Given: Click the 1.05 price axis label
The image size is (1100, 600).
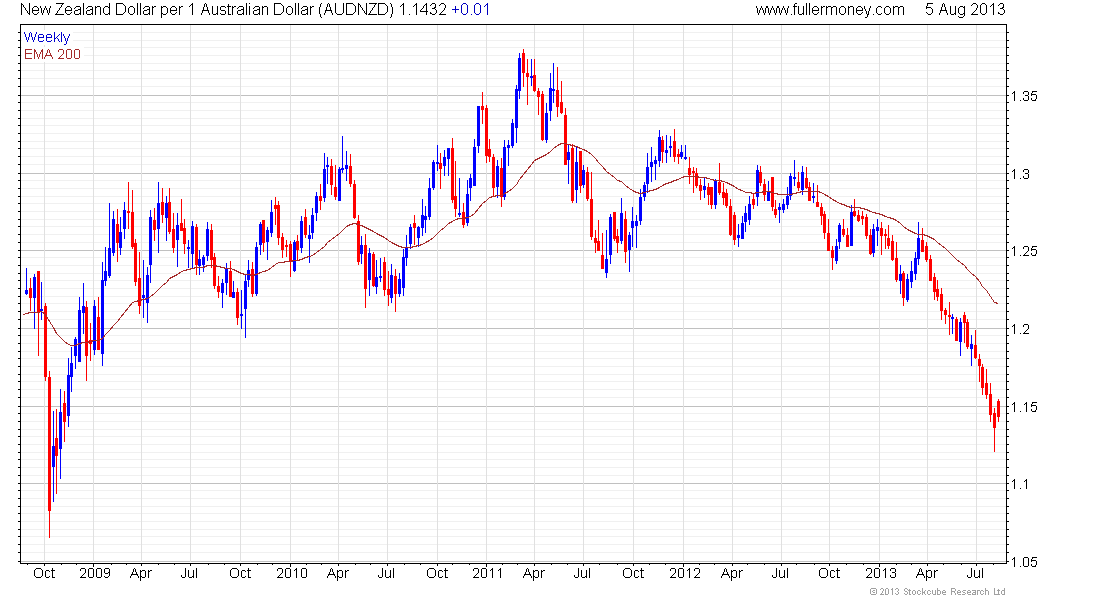Looking at the screenshot, I should pos(1025,562).
